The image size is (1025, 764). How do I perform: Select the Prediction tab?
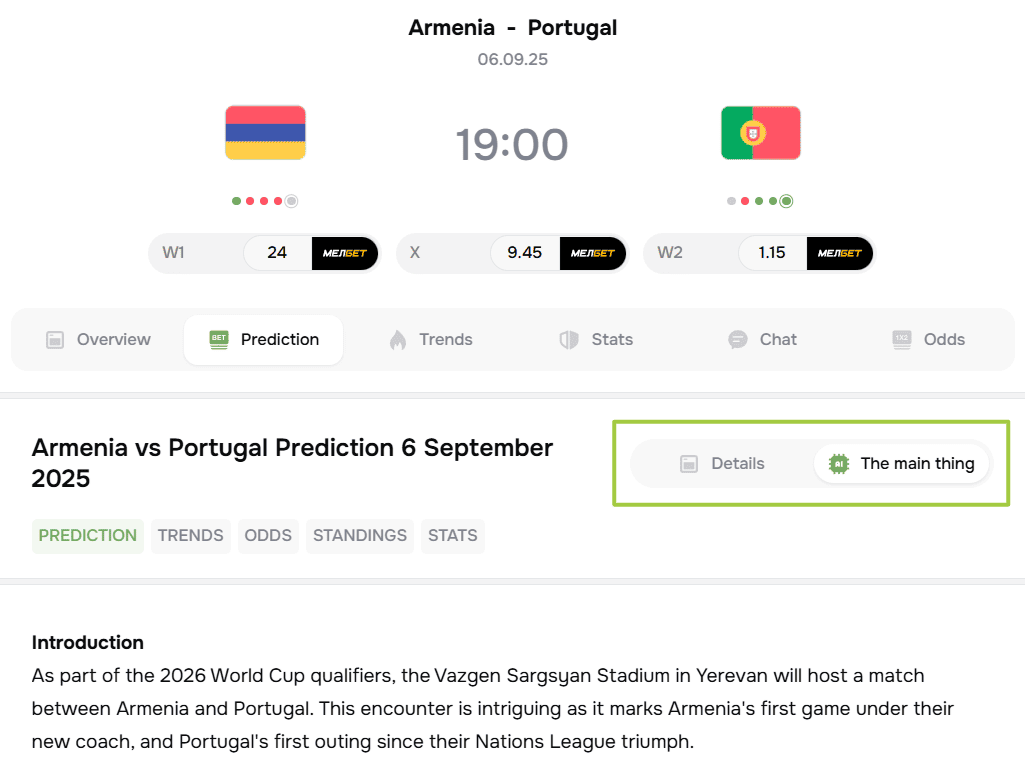[264, 340]
